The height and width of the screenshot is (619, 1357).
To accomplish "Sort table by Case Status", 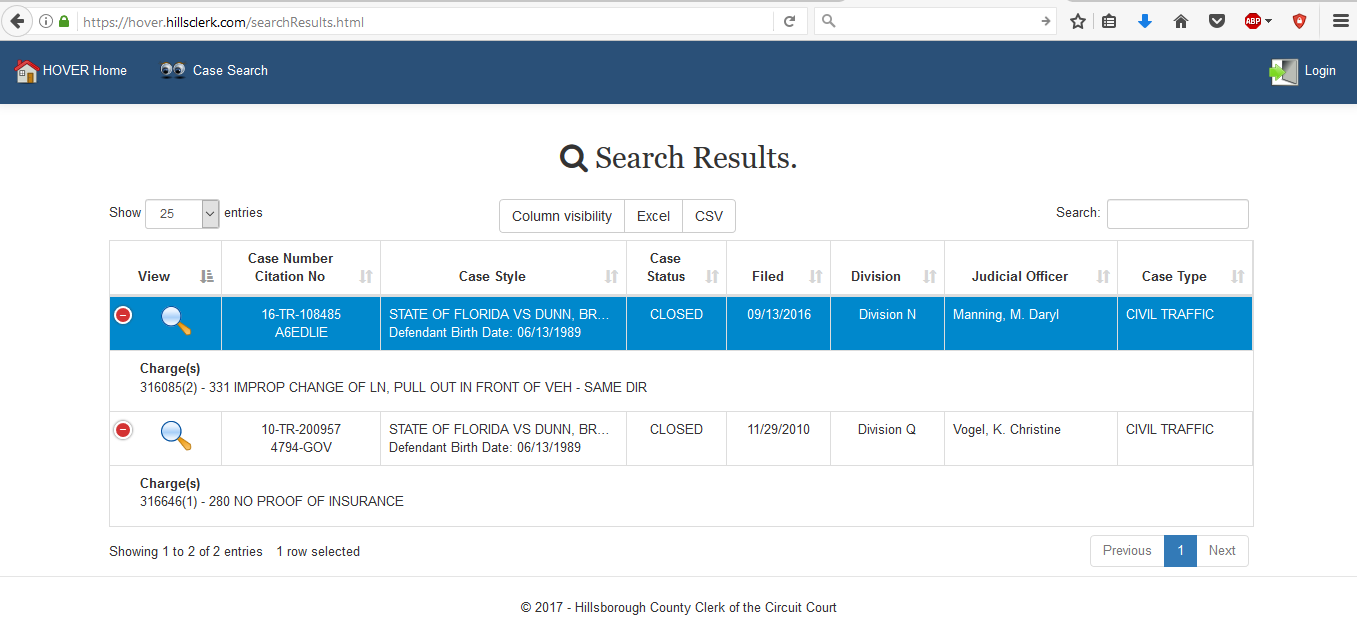I will click(676, 268).
